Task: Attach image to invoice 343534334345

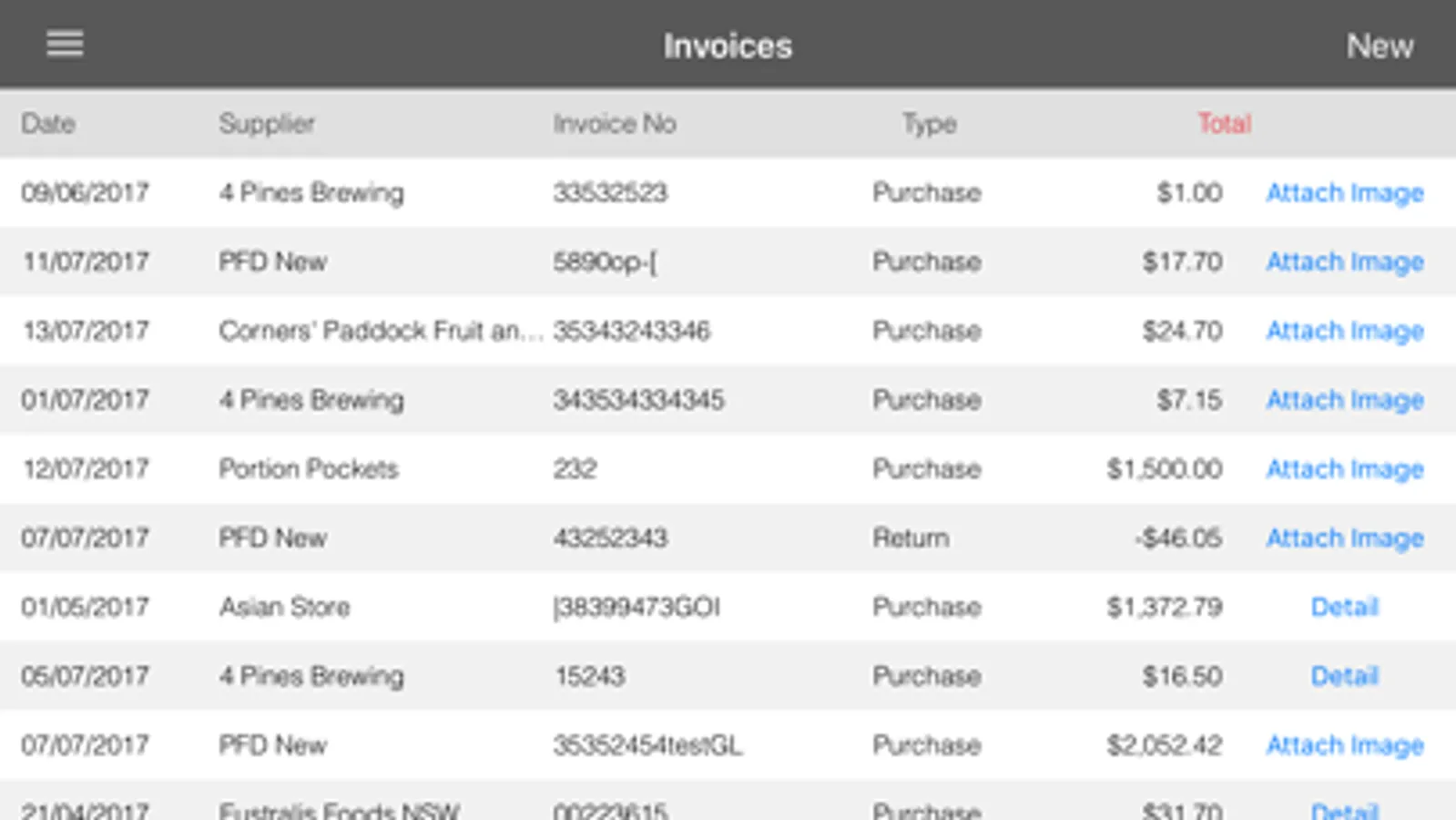Action: (1344, 400)
